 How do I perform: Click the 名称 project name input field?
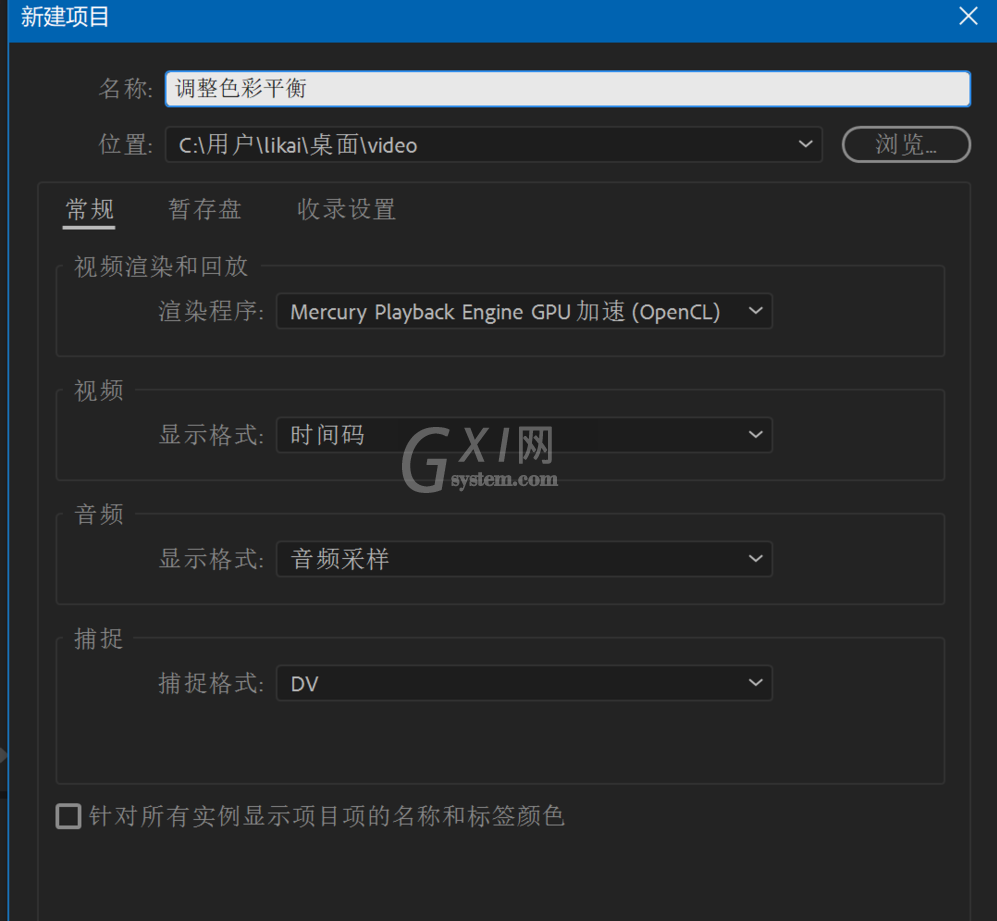pos(567,88)
